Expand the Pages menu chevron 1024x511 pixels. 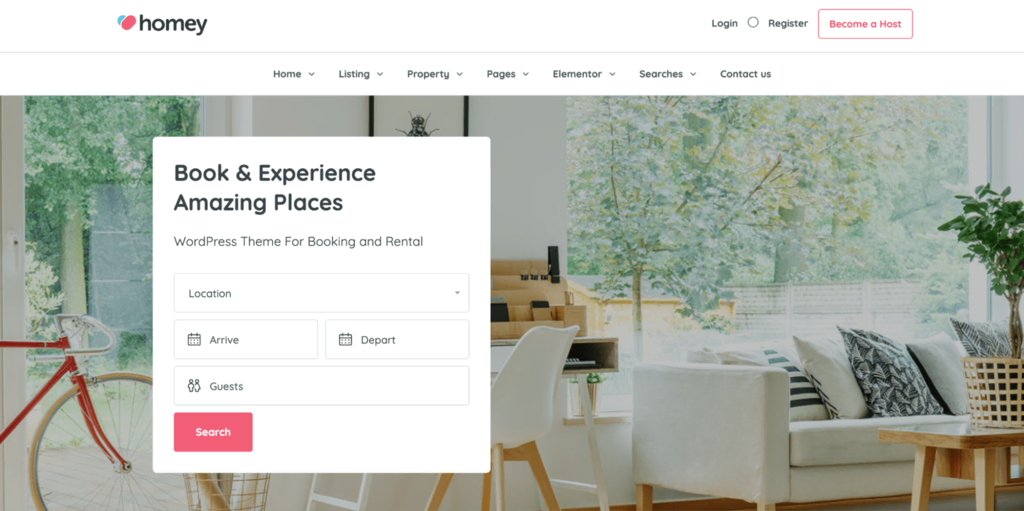[x=526, y=74]
